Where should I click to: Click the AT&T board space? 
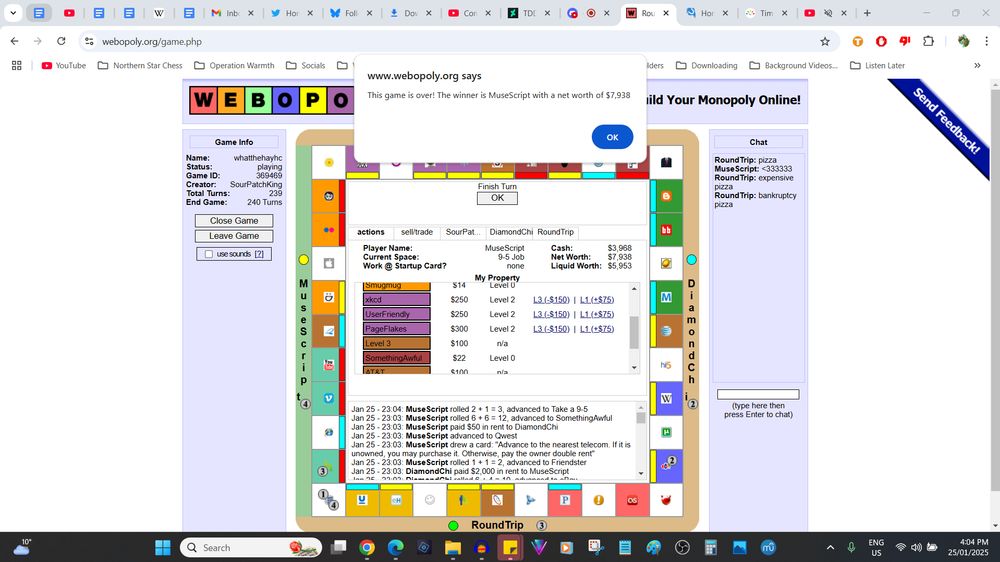pyautogui.click(x=666, y=331)
